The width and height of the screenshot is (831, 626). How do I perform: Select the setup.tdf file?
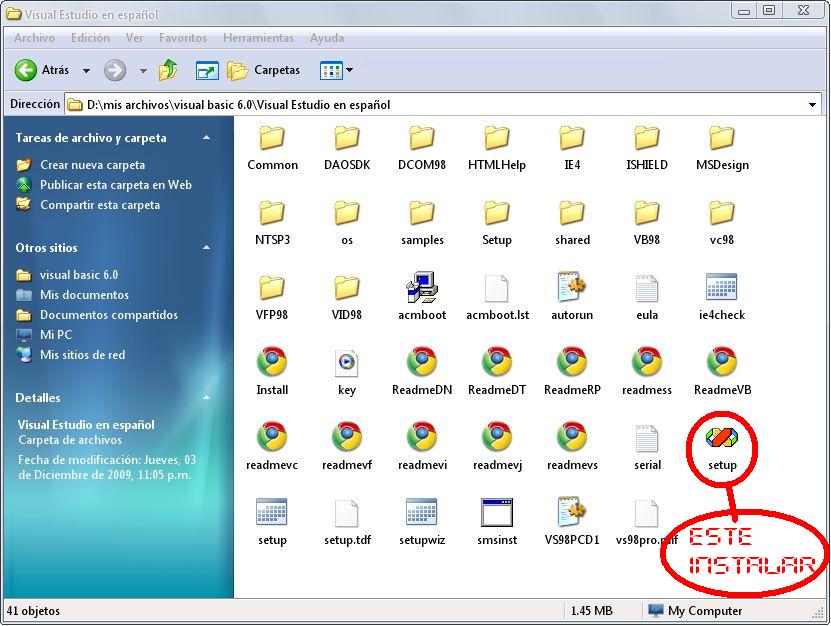tap(347, 522)
